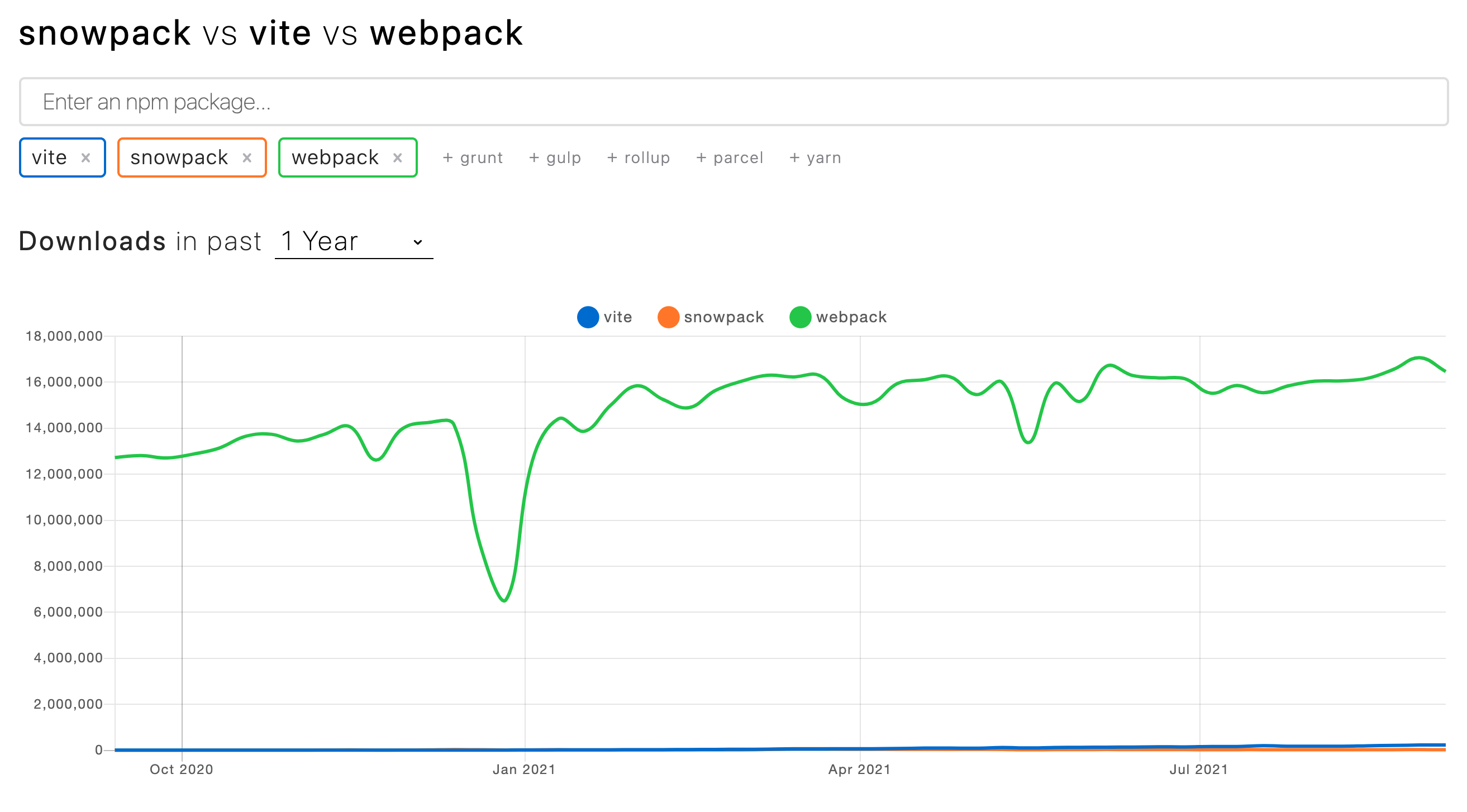Add rollup to the comparison
Screen dimensions: 1467x812
coord(639,157)
